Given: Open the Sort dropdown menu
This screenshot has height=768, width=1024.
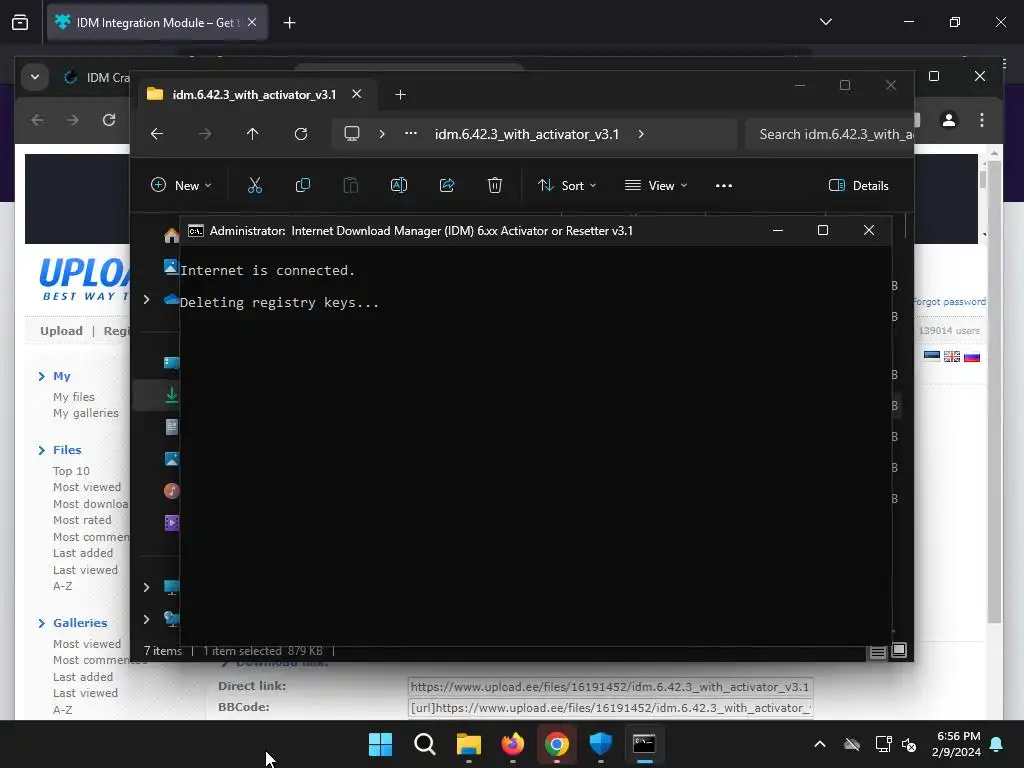Looking at the screenshot, I should 567,185.
